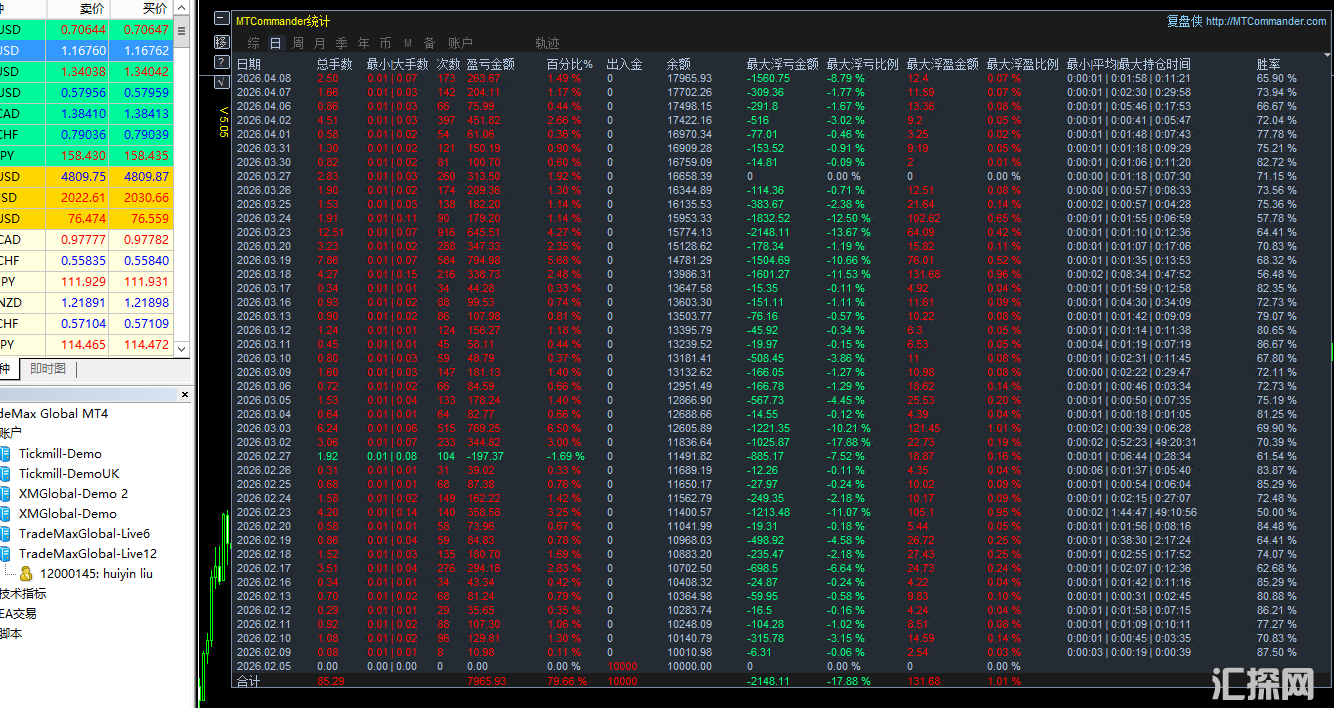Click the TradeMaxGlobal-Live6 server icon
The height and width of the screenshot is (708, 1334).
5,533
